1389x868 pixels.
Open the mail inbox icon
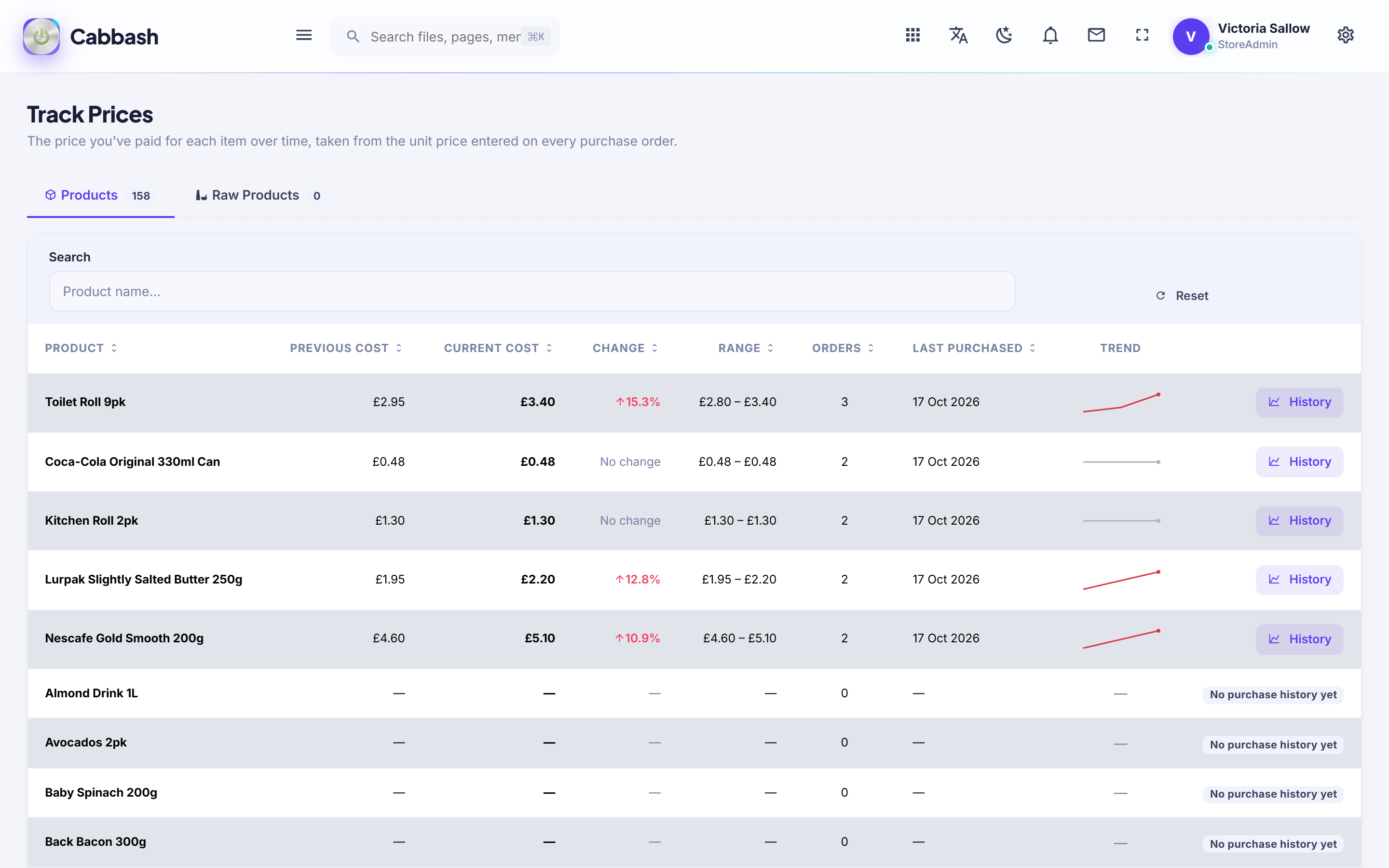point(1096,36)
